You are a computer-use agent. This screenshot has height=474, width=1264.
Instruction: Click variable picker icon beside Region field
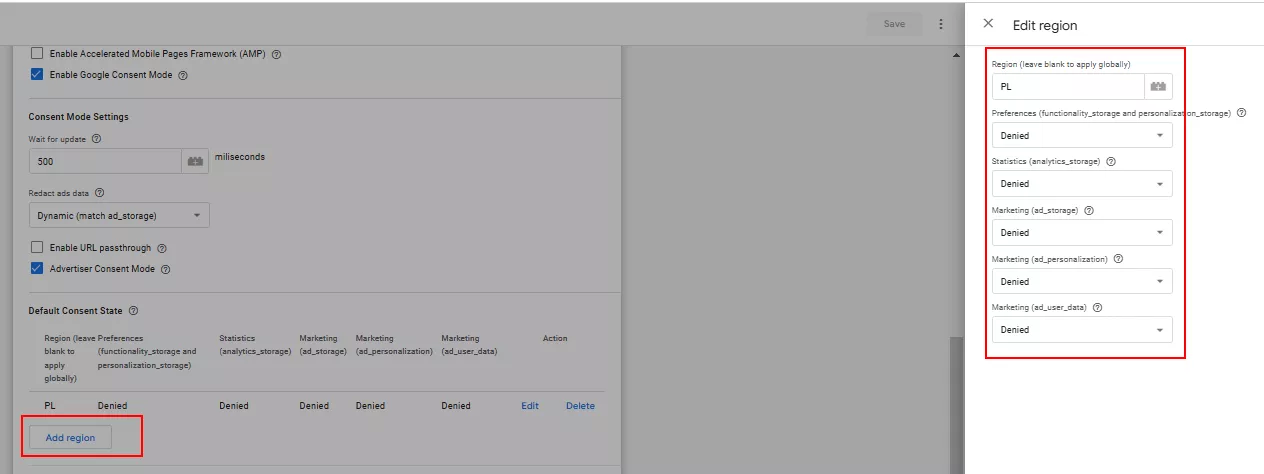[x=1158, y=87]
